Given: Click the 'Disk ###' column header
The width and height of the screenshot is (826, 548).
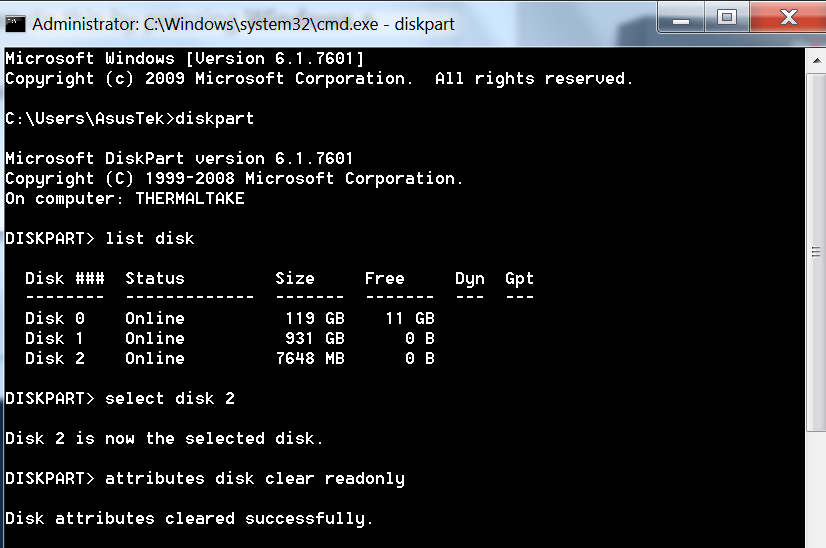Looking at the screenshot, I should coord(65,278).
